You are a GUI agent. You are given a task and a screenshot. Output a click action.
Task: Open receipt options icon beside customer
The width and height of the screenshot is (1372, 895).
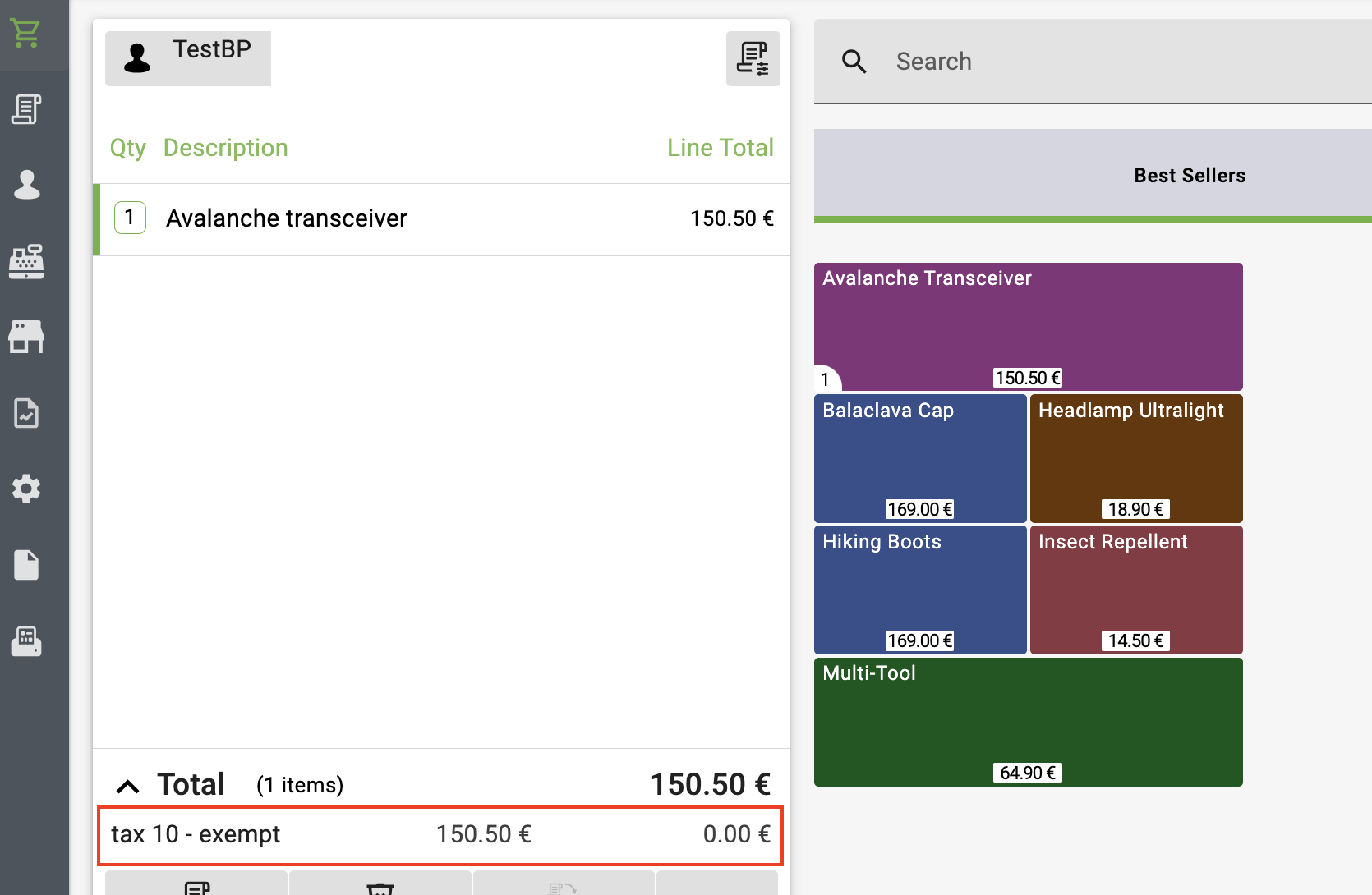753,58
